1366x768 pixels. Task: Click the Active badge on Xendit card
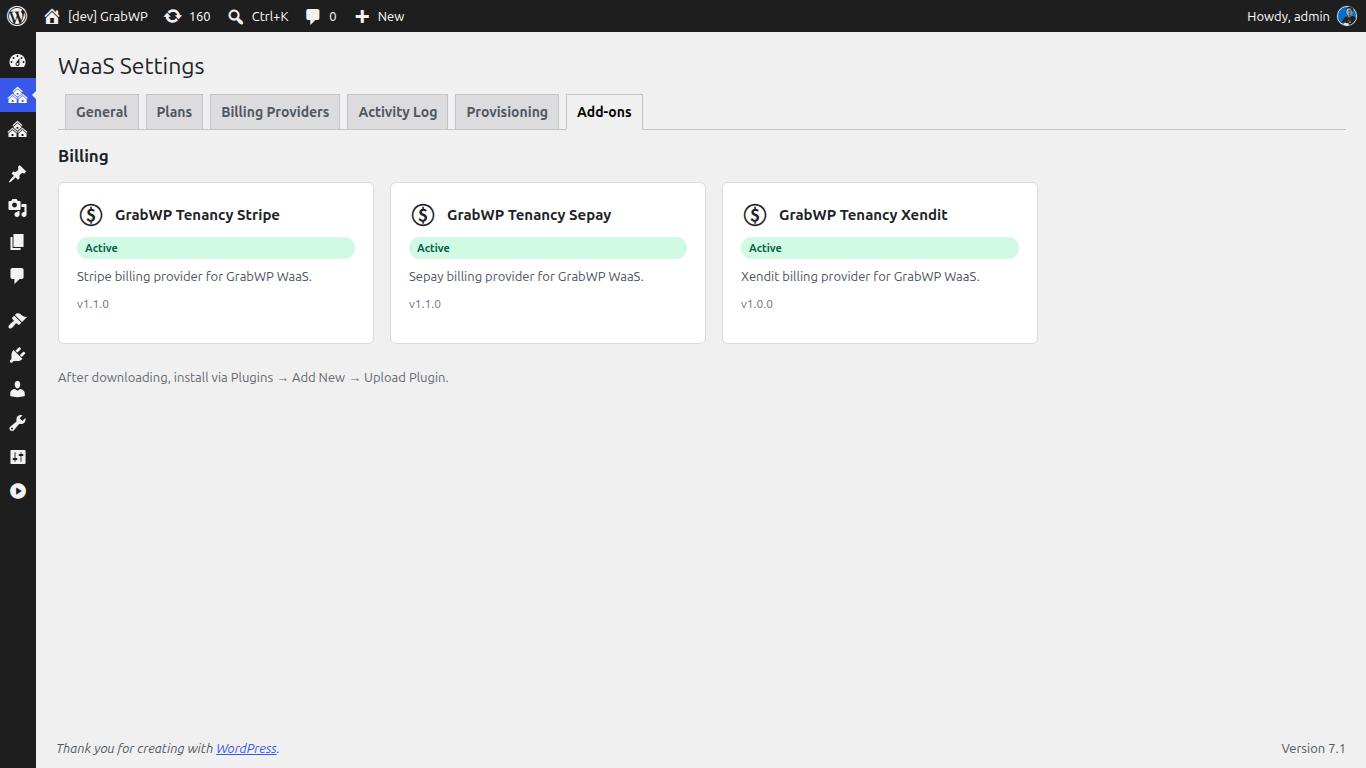point(880,248)
